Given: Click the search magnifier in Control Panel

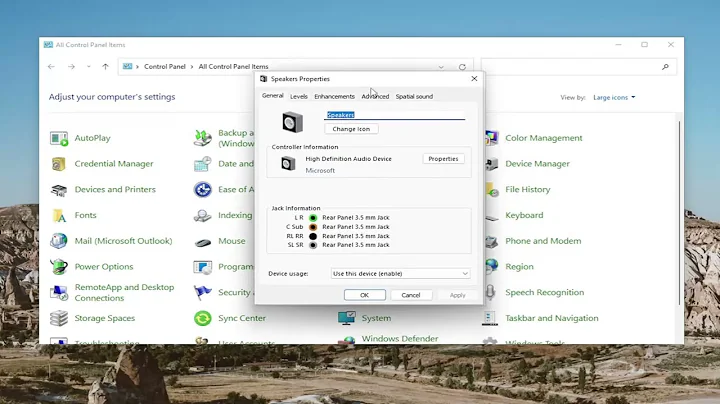Looking at the screenshot, I should coord(665,67).
